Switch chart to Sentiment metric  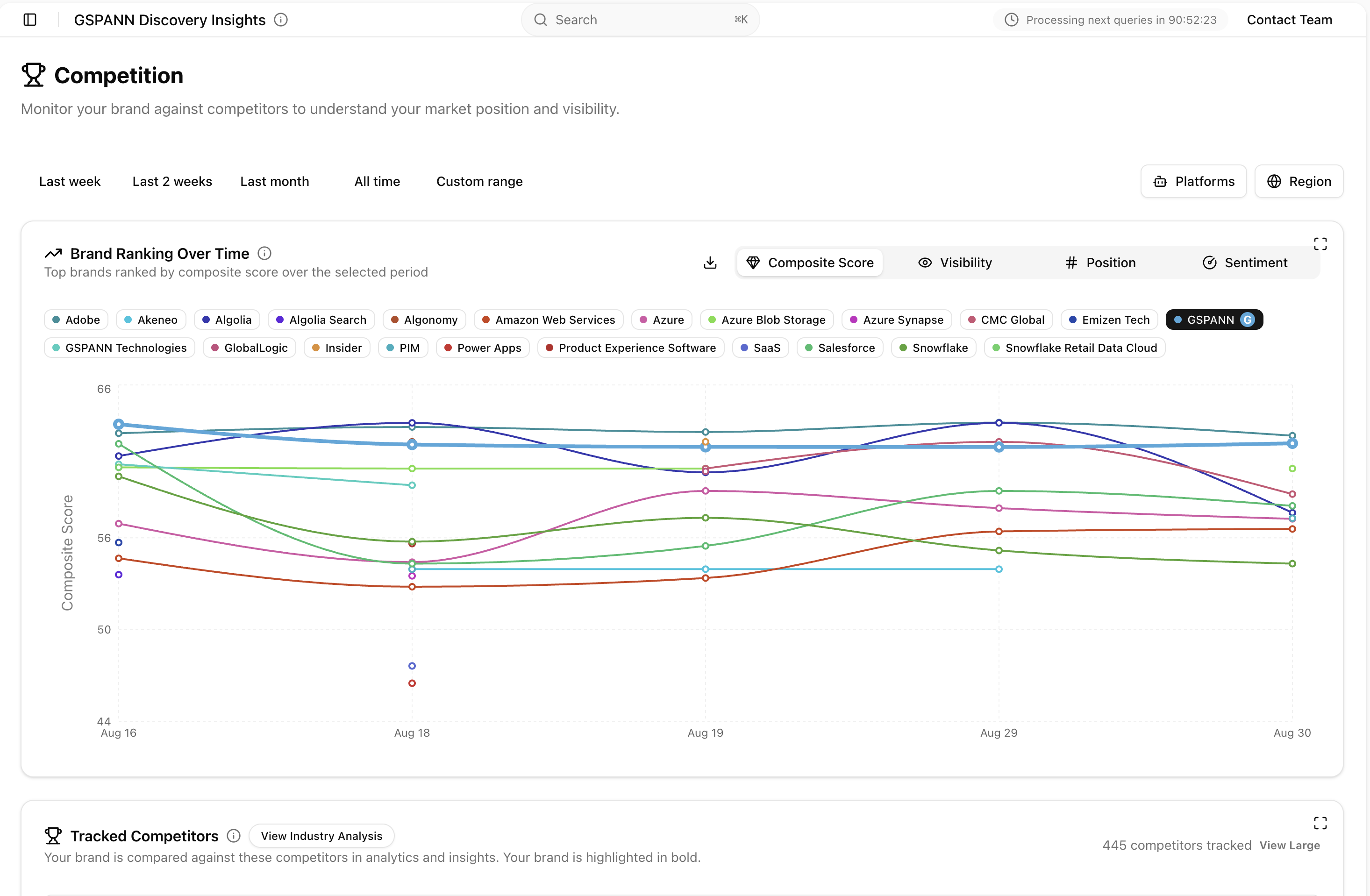point(1244,263)
